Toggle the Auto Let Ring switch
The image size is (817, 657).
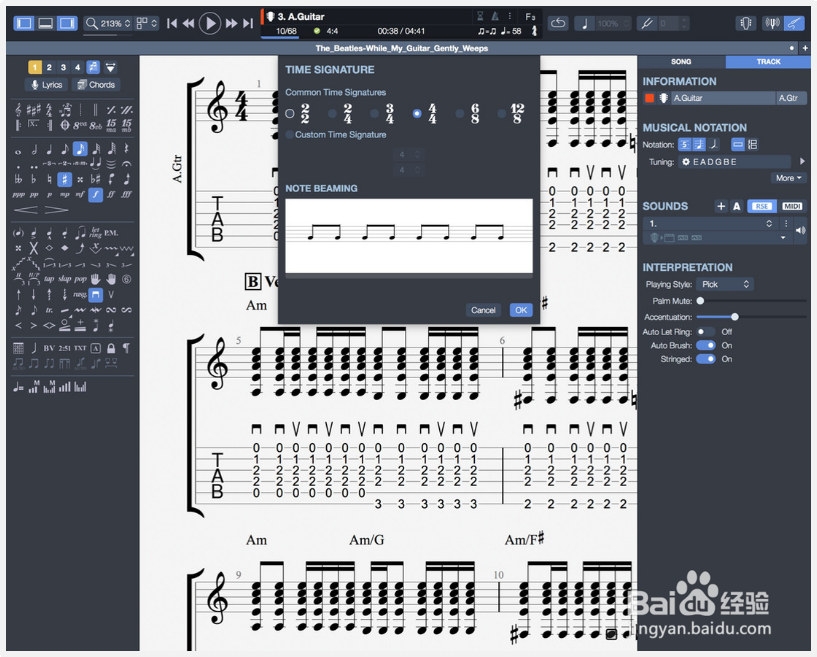[706, 331]
